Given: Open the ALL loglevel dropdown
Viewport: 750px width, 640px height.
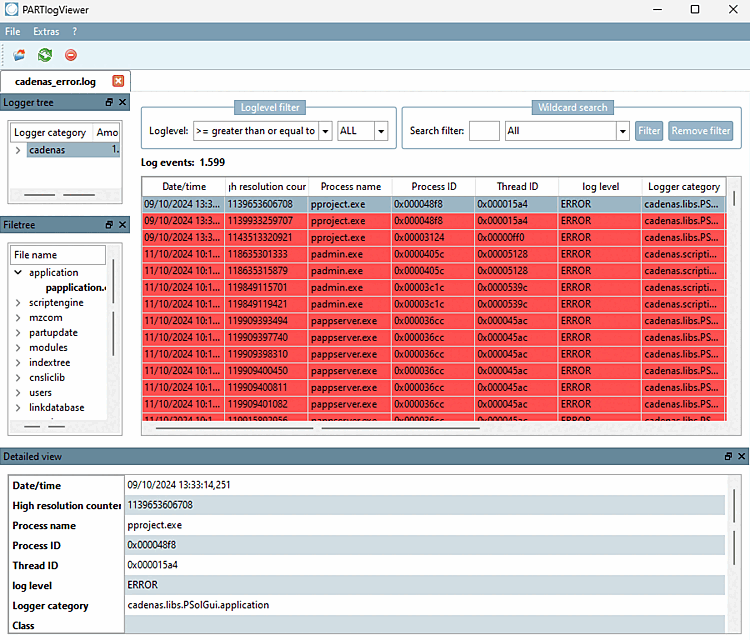Looking at the screenshot, I should pos(381,131).
